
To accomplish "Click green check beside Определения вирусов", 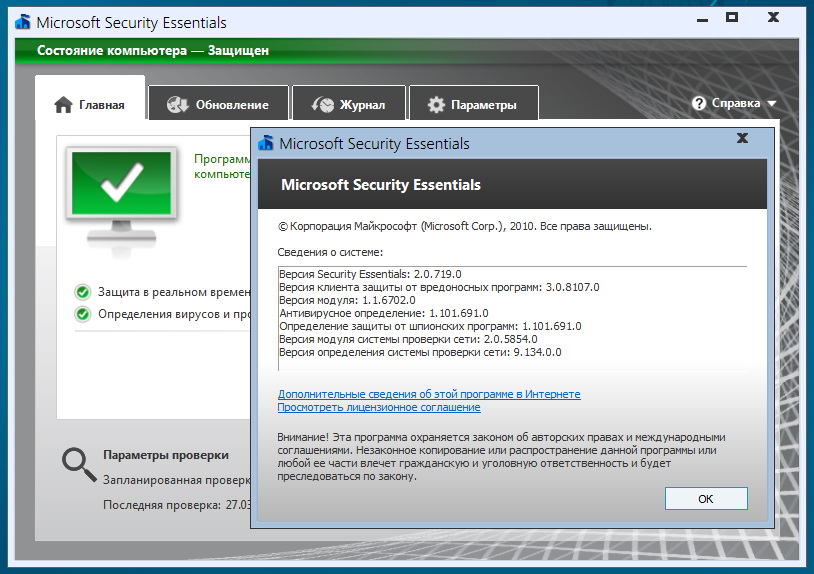I will (82, 314).
